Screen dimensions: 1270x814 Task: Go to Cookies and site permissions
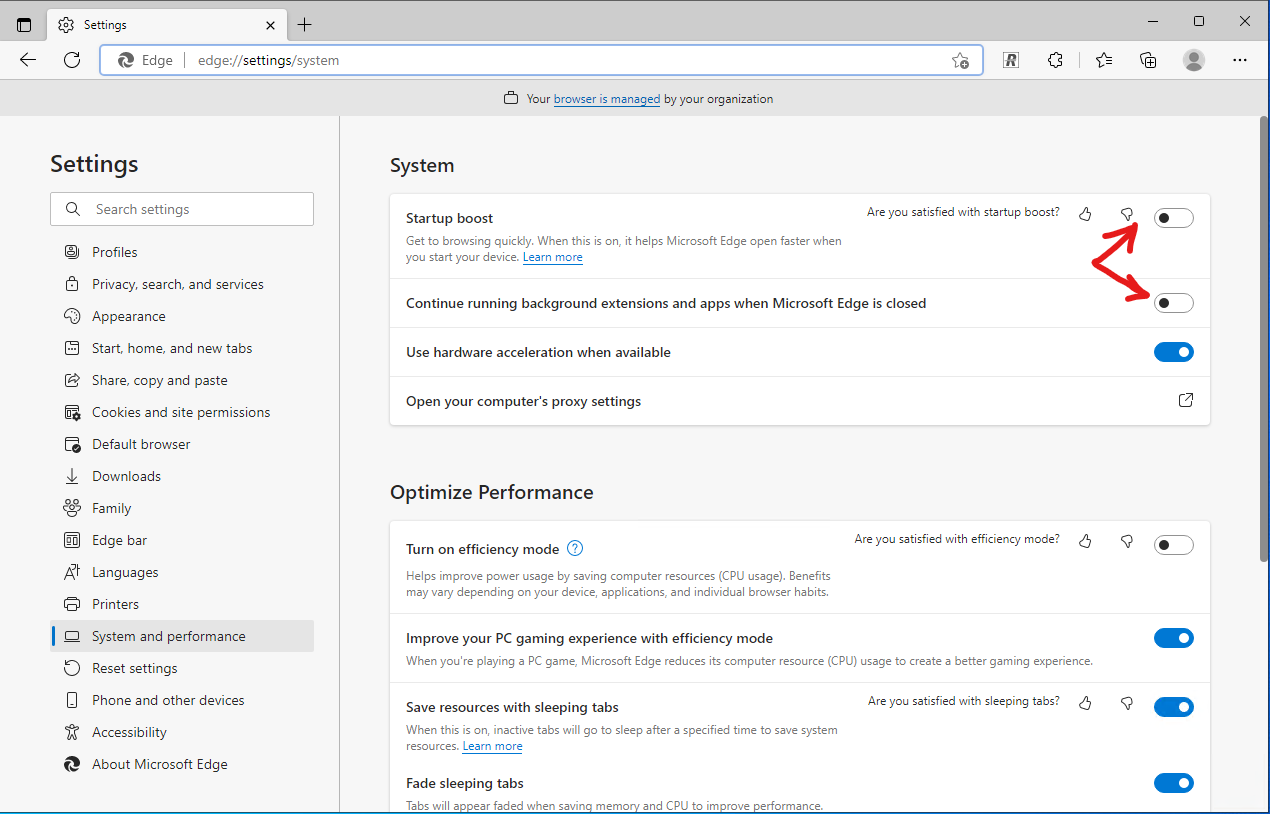(x=181, y=412)
